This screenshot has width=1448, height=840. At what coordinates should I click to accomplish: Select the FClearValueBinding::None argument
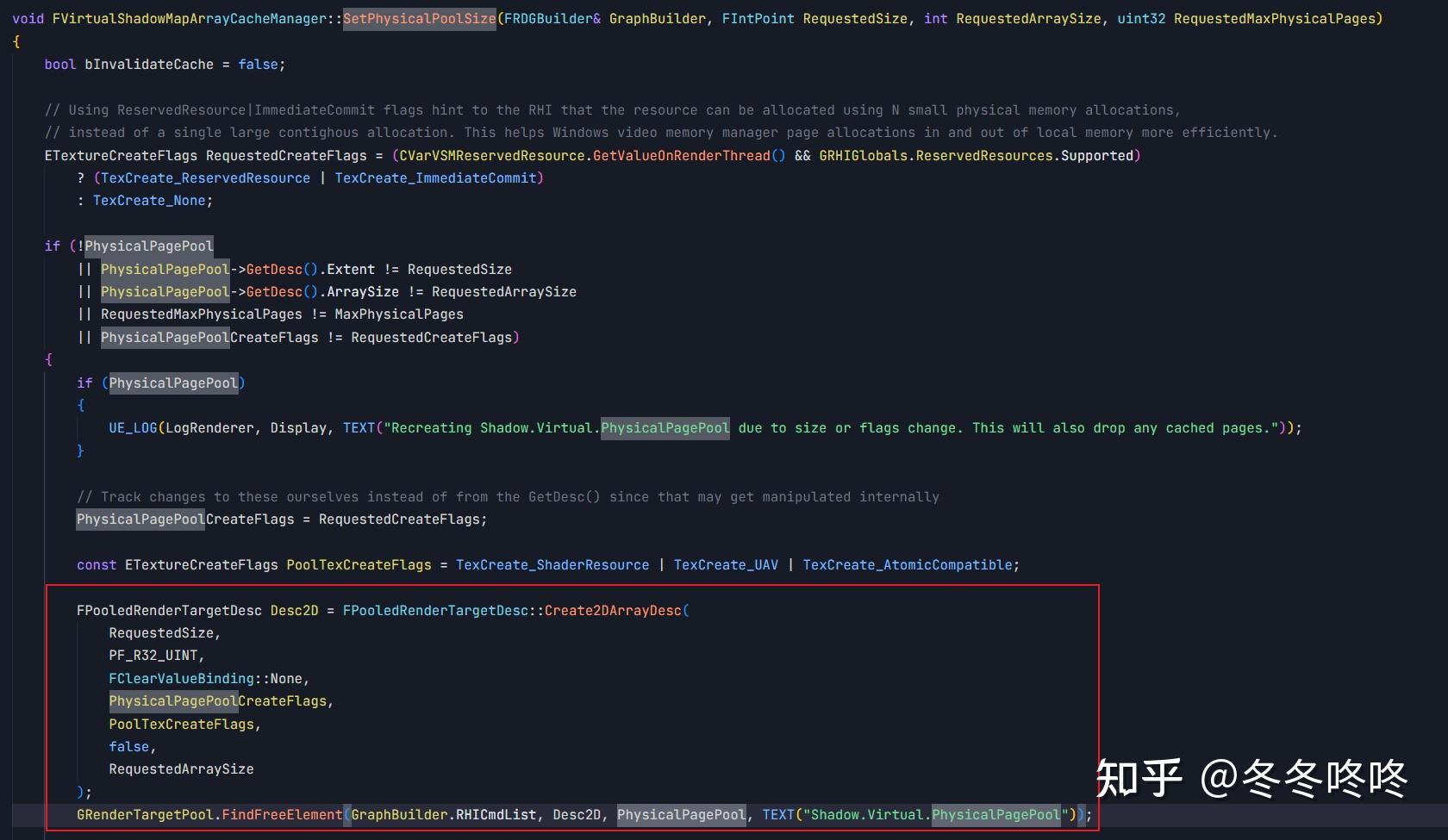pyautogui.click(x=207, y=678)
